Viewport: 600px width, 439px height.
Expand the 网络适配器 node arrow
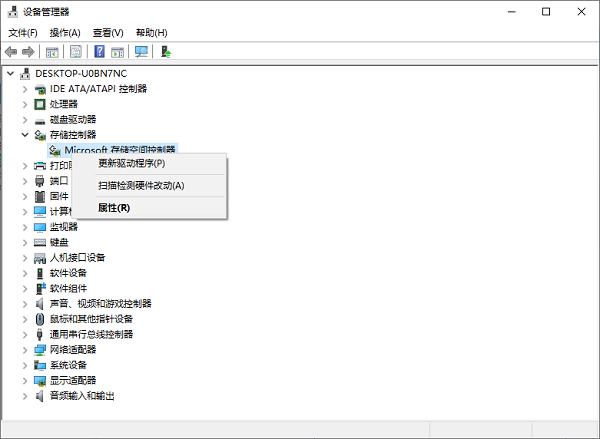point(25,350)
